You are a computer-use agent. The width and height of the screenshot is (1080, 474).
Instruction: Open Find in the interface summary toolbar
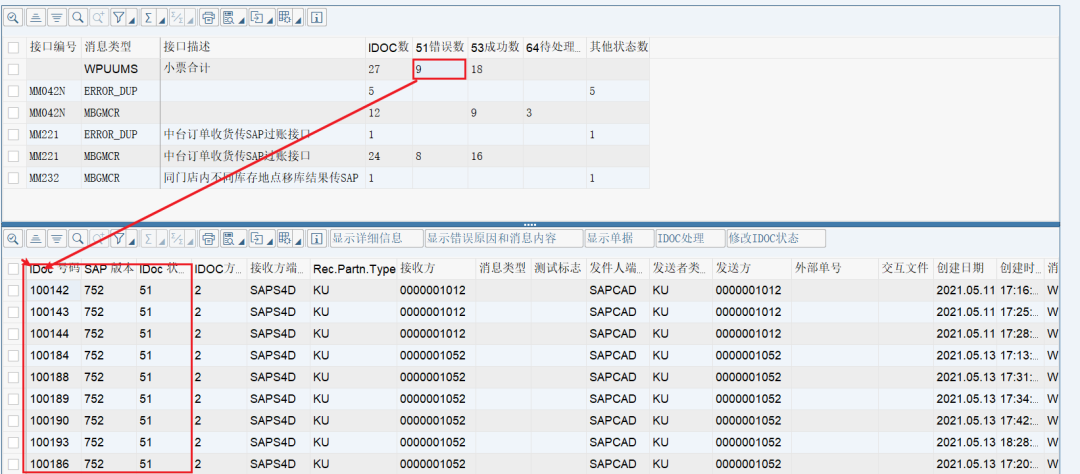pyautogui.click(x=78, y=17)
